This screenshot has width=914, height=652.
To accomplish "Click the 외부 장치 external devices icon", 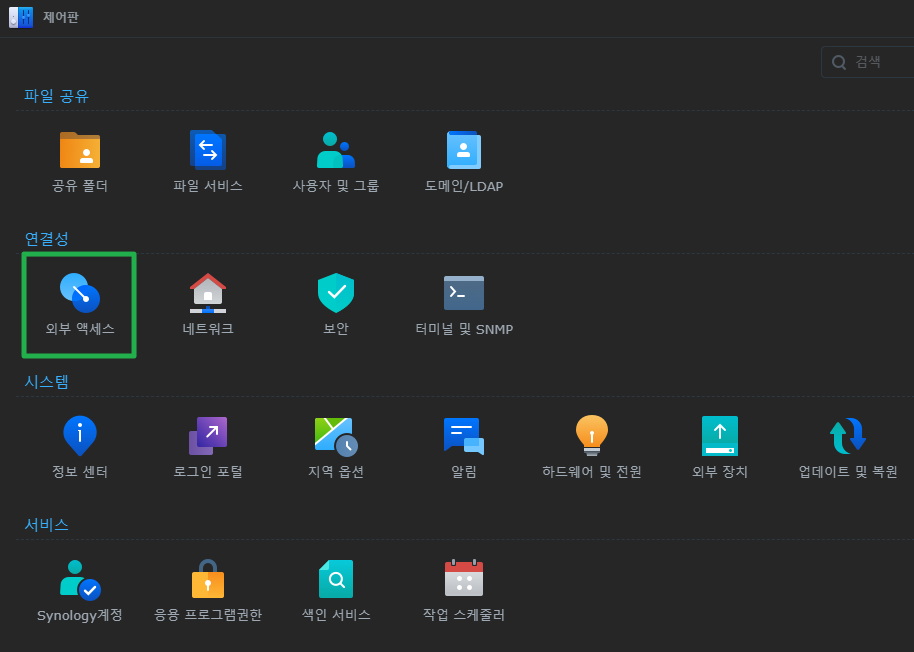I will point(720,437).
